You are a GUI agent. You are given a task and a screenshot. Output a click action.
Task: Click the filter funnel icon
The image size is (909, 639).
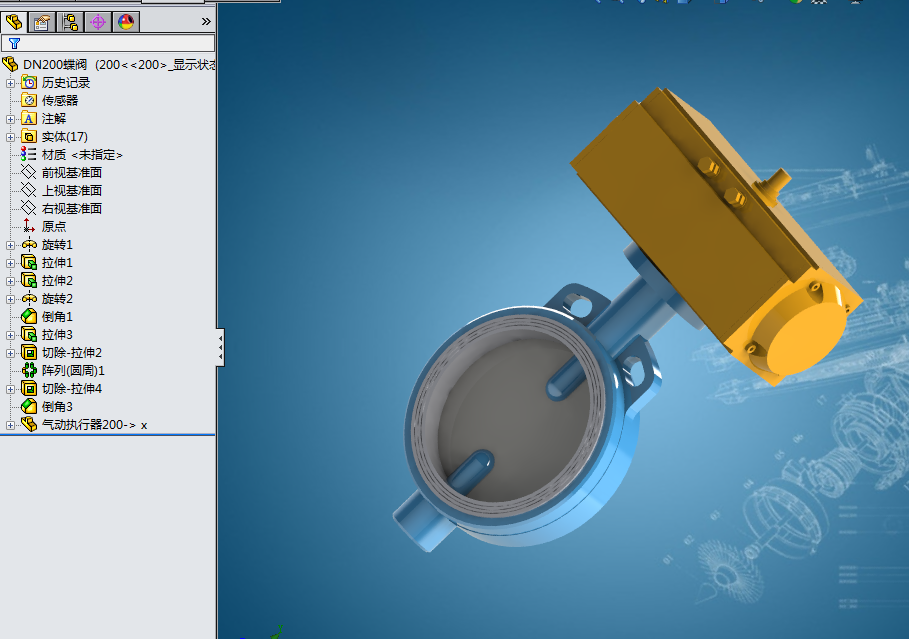tap(14, 43)
